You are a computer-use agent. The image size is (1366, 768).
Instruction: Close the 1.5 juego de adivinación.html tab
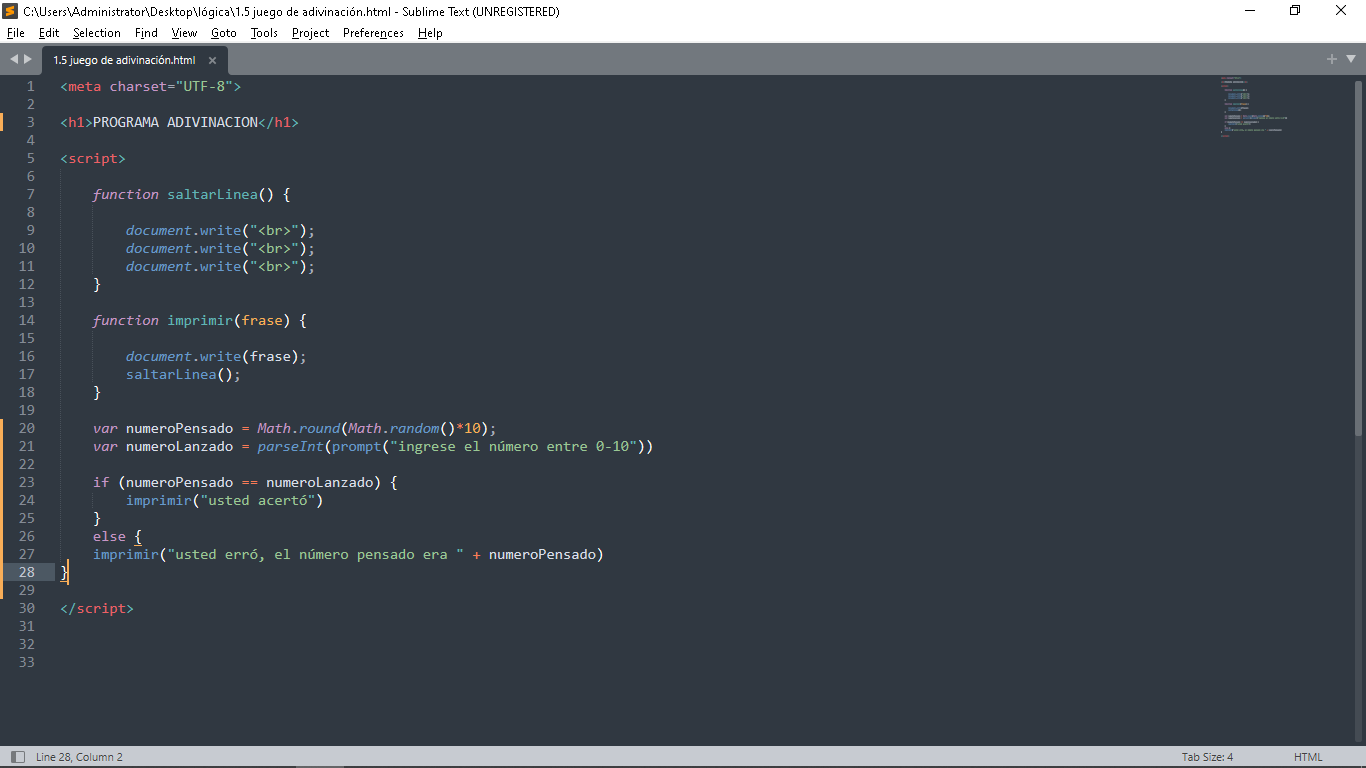[x=212, y=60]
